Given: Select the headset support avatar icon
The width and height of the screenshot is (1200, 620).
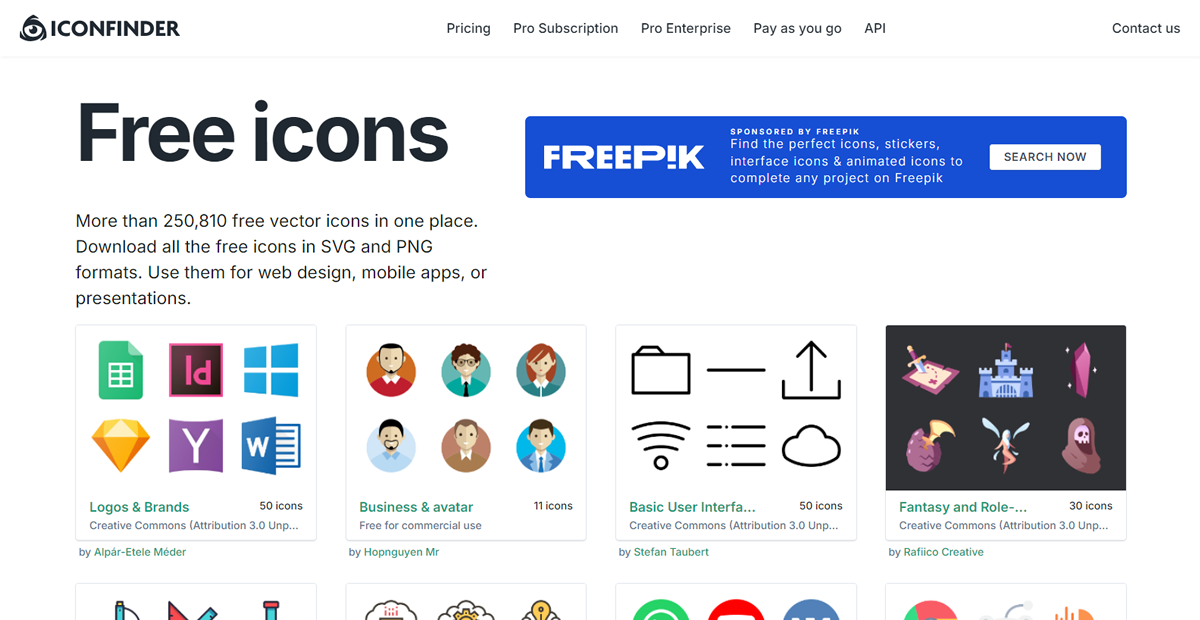Looking at the screenshot, I should click(391, 370).
